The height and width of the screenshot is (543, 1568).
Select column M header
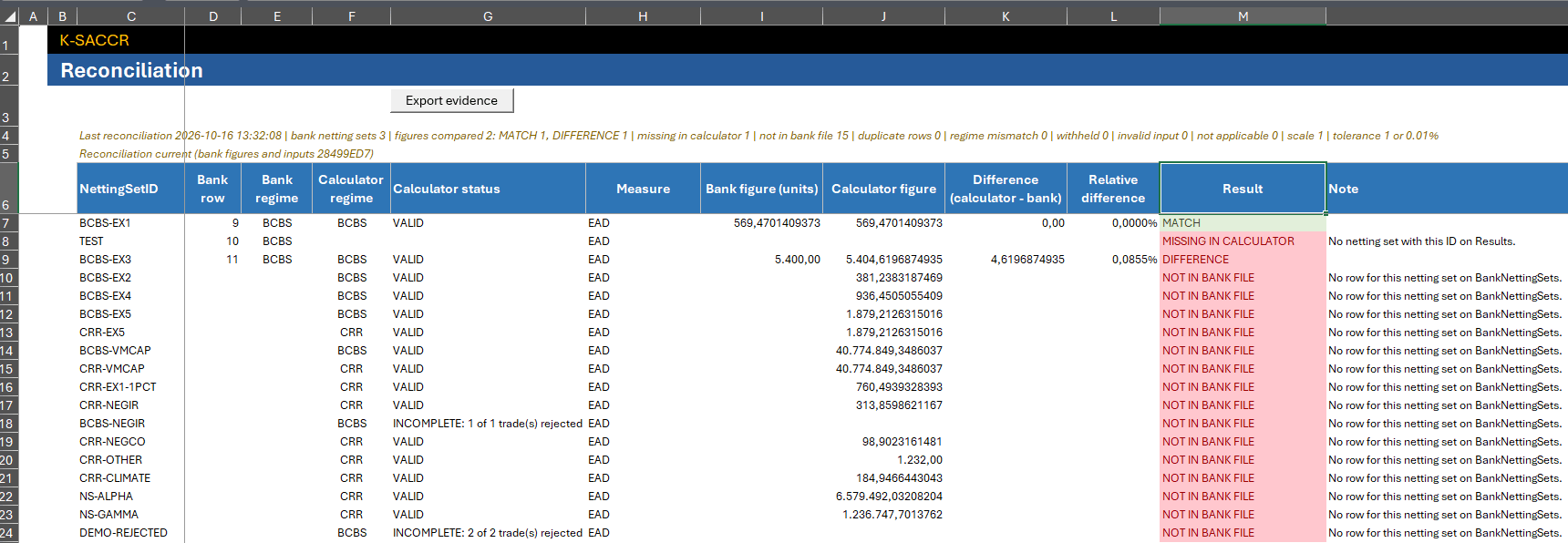(x=1243, y=16)
